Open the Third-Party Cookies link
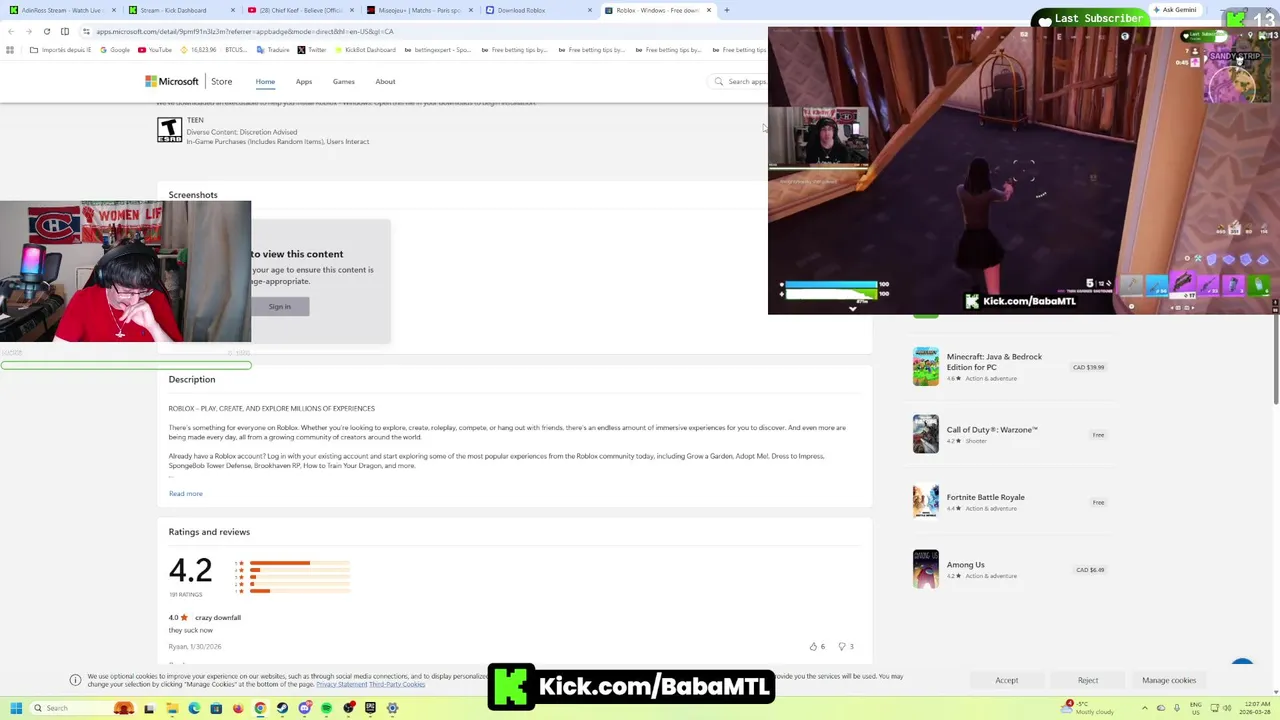Image resolution: width=1280 pixels, height=720 pixels. [x=397, y=684]
